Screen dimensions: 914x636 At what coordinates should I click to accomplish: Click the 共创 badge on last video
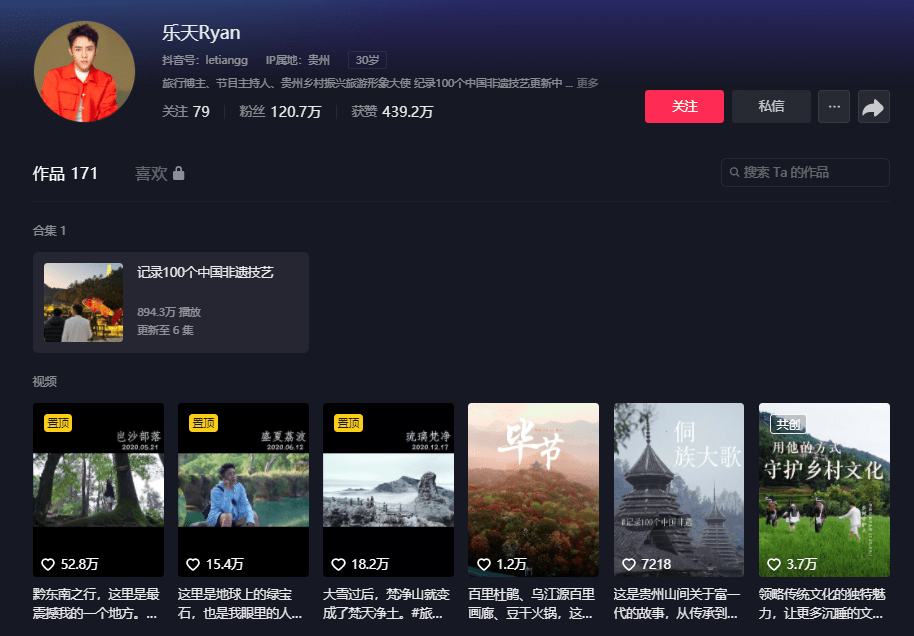point(787,423)
